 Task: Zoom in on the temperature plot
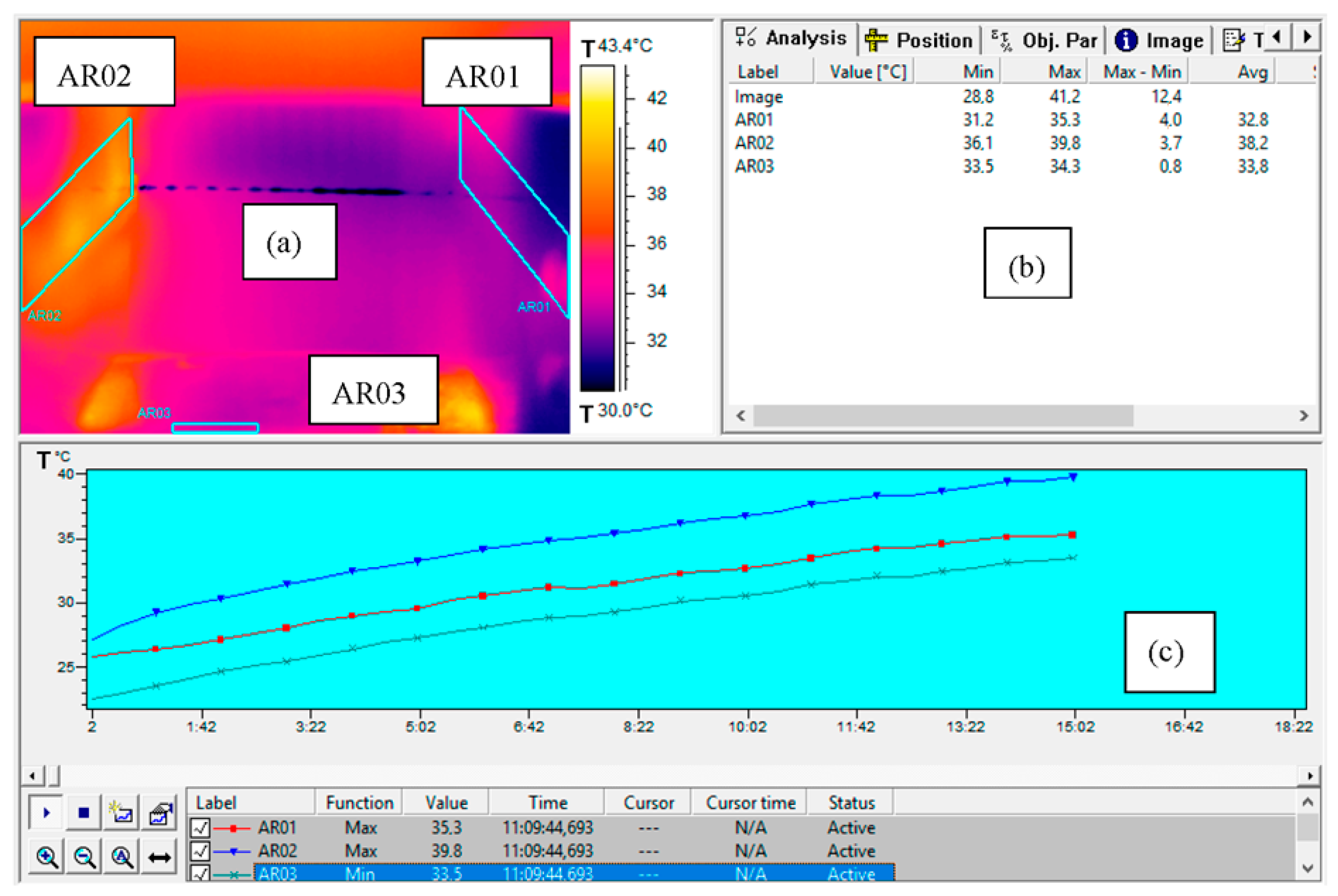pyautogui.click(x=47, y=857)
